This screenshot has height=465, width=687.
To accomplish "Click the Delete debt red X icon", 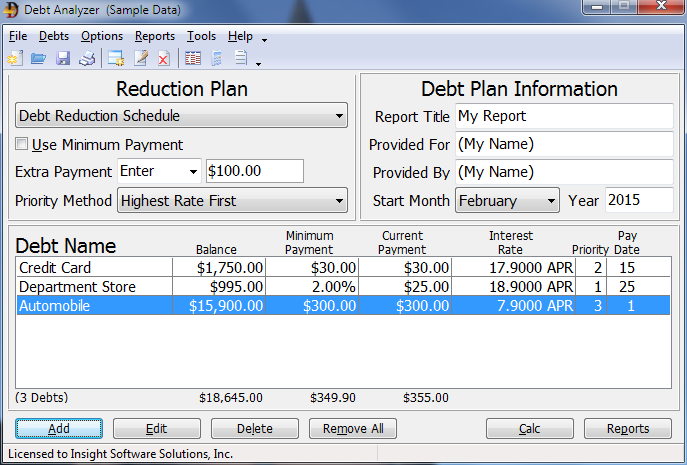I will [x=163, y=58].
